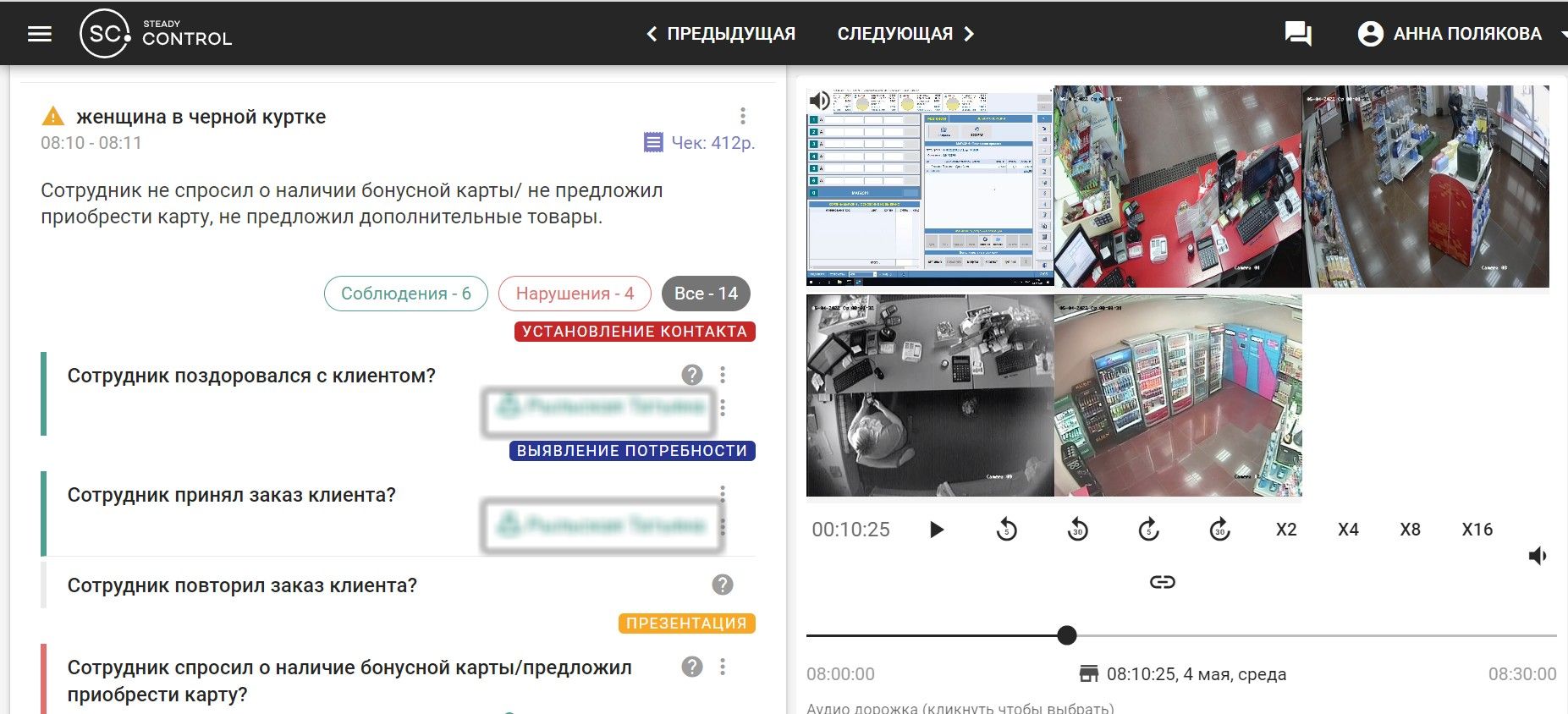Rewind the video 5 seconds
Image resolution: width=1568 pixels, height=714 pixels.
click(x=1006, y=530)
